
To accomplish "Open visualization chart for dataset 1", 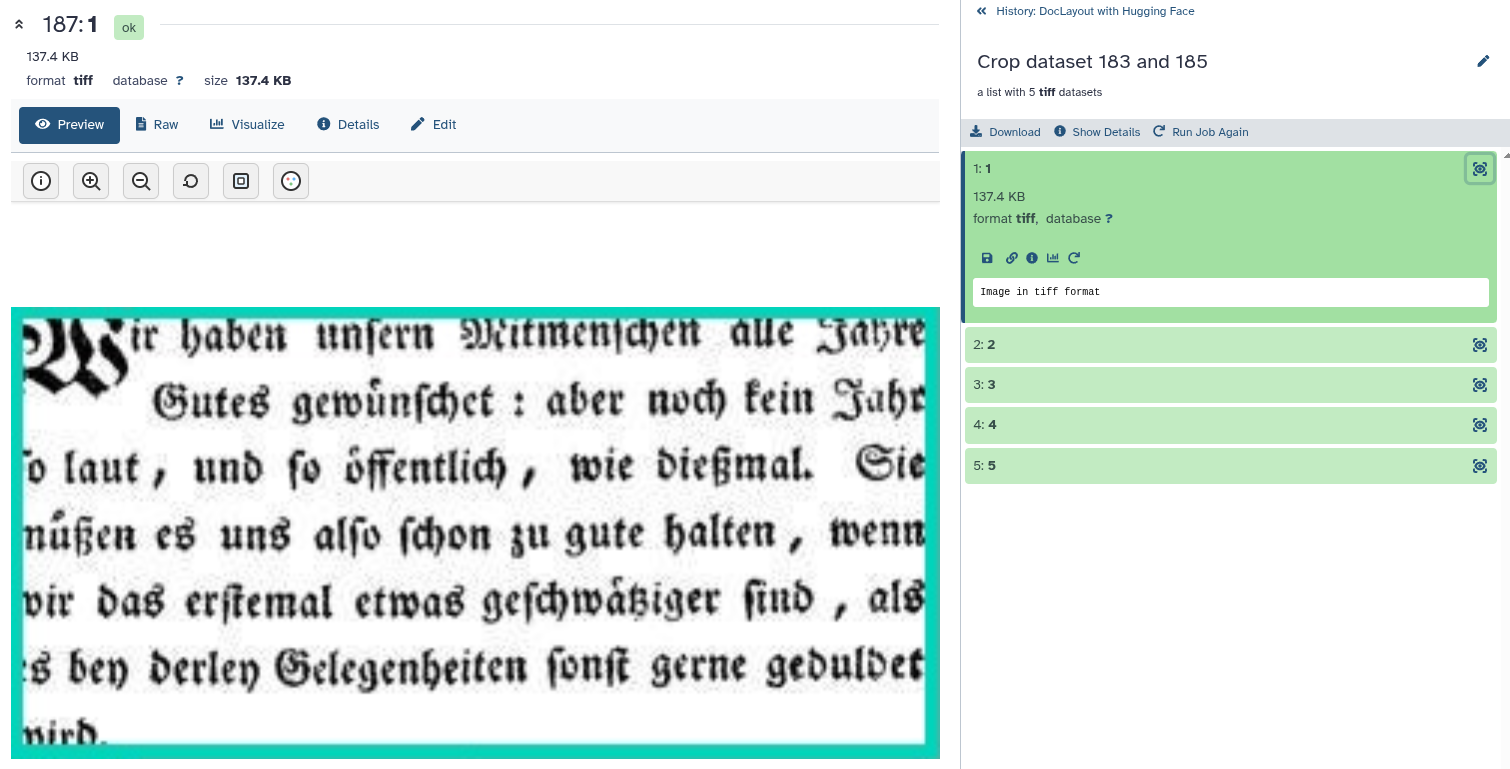I will (x=1052, y=257).
